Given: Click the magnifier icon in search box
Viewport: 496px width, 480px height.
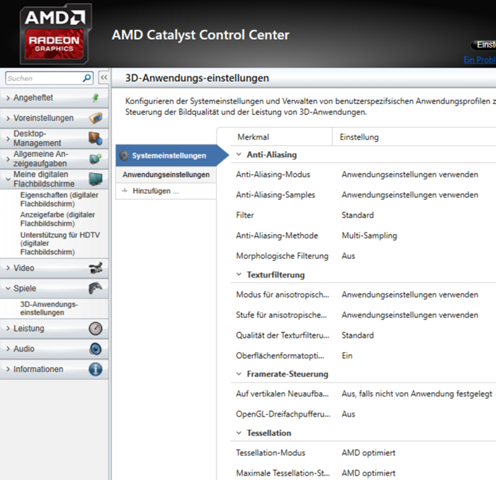Looking at the screenshot, I should tap(87, 78).
